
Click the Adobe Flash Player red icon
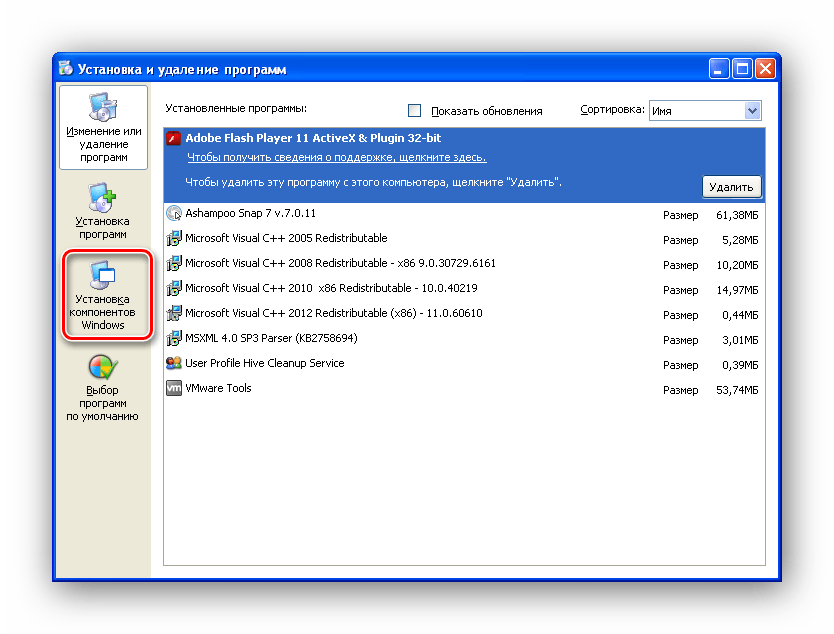[174, 139]
